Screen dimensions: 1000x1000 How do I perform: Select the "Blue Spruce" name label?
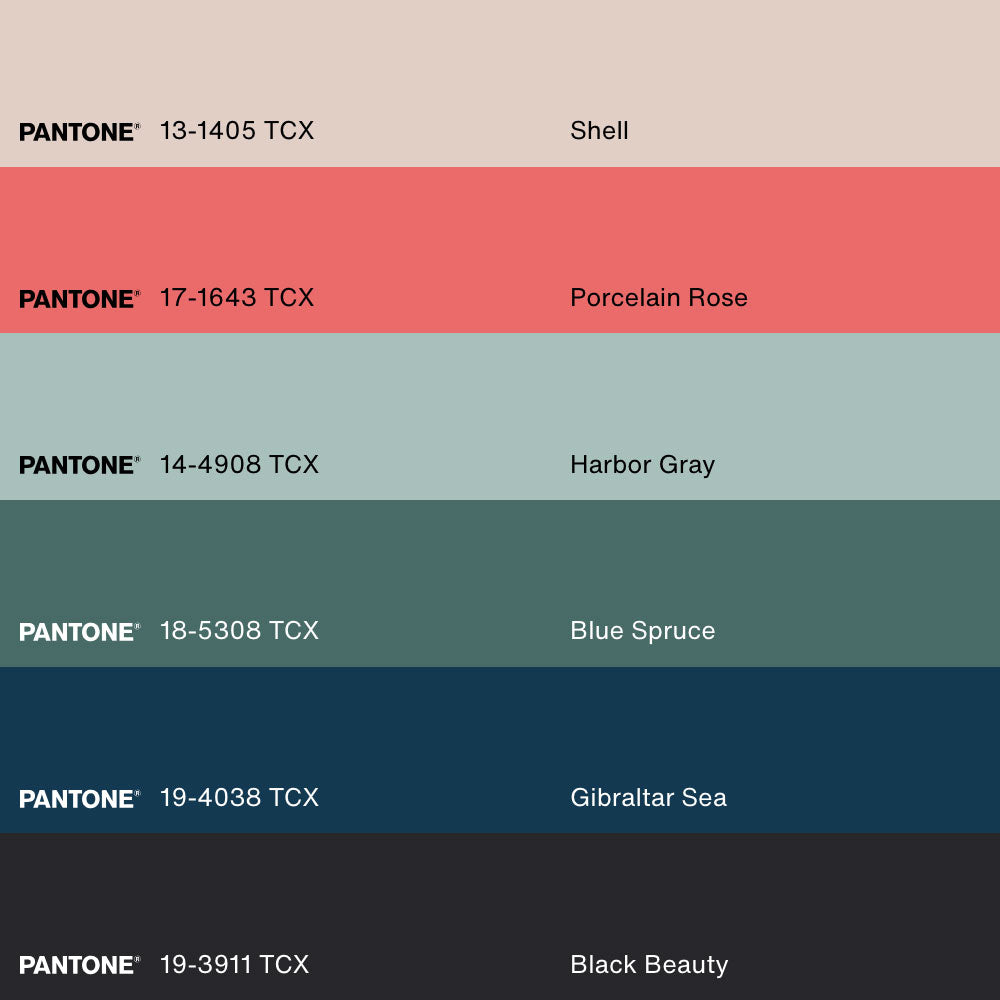pyautogui.click(x=642, y=631)
